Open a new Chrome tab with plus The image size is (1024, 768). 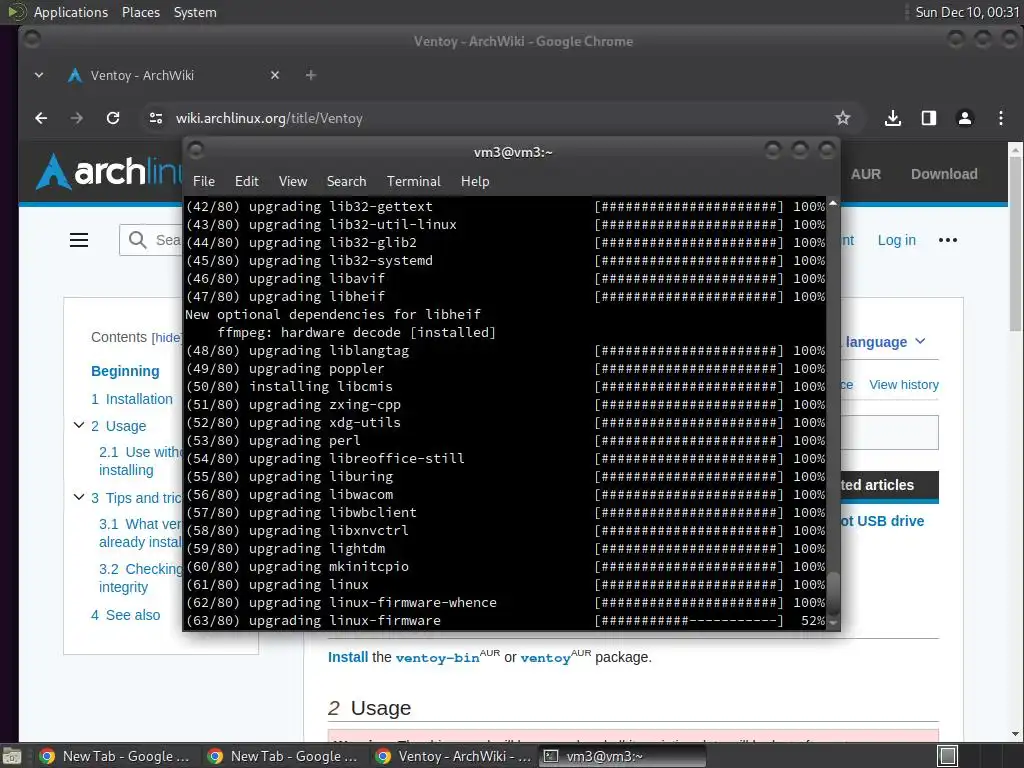(x=311, y=75)
